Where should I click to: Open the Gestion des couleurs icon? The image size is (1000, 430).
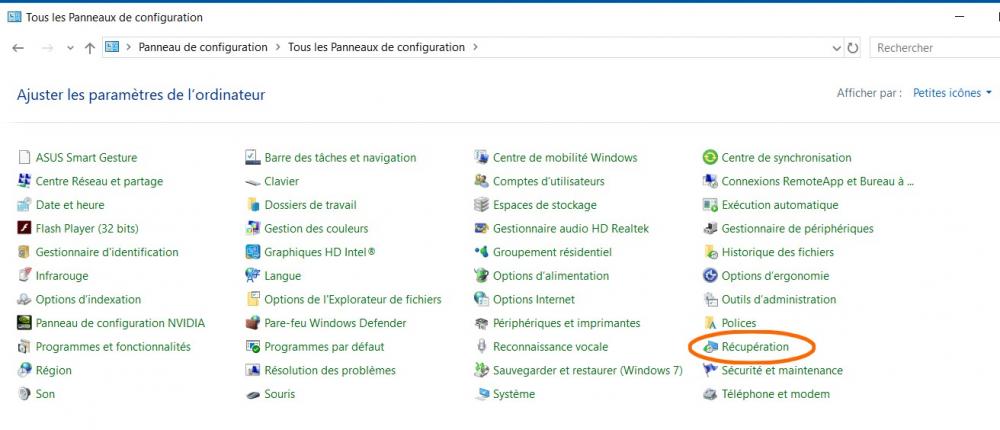pyautogui.click(x=253, y=228)
